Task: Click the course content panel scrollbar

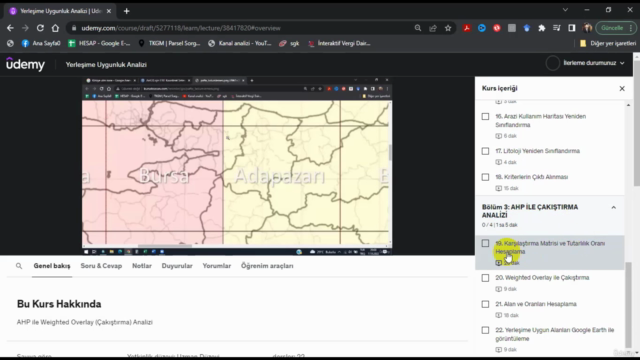Action: pos(628,304)
